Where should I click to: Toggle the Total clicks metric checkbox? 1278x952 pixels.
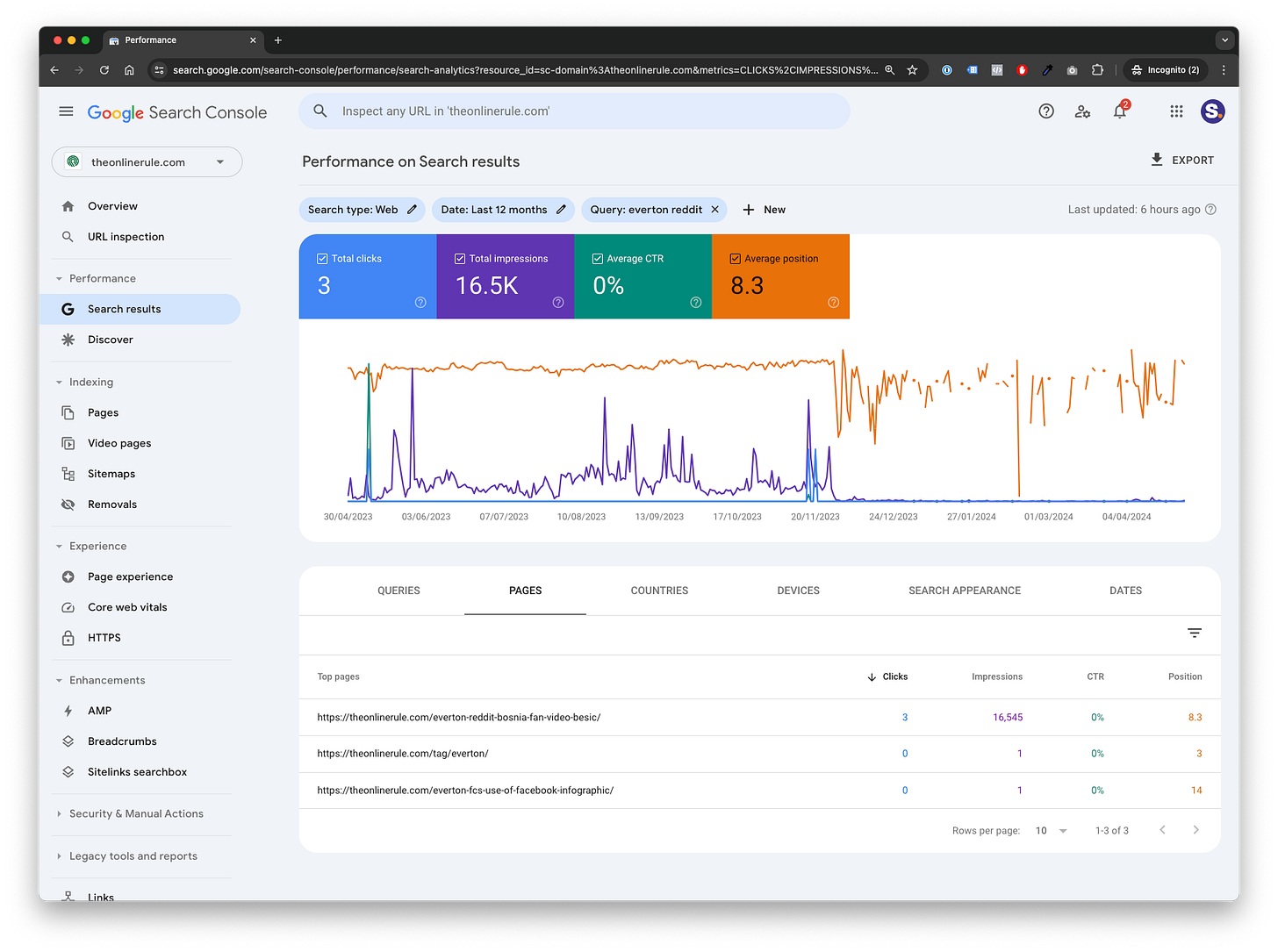[322, 259]
